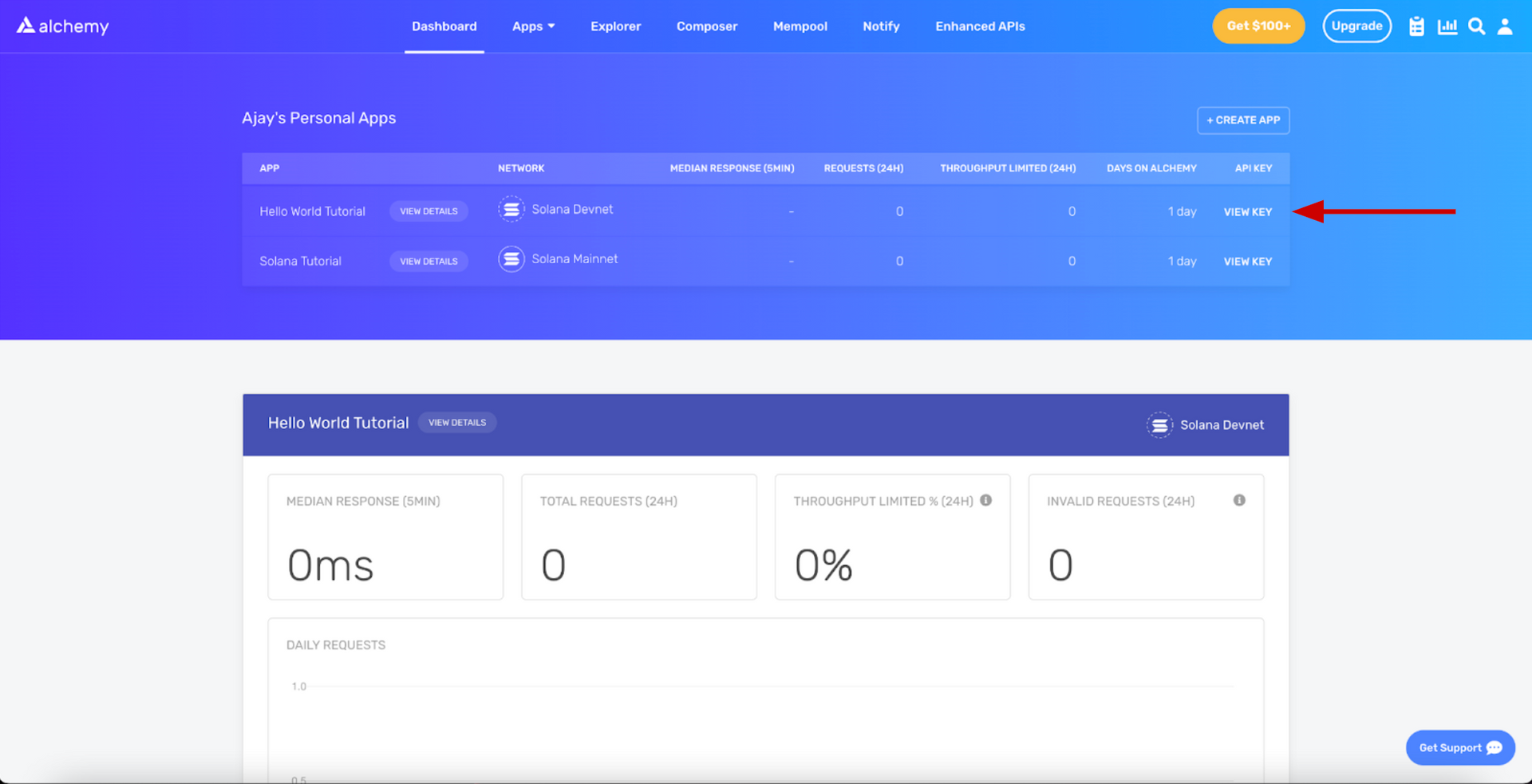This screenshot has height=784, width=1532.
Task: Click the DAILY REQUESTS chart title
Action: click(336, 645)
